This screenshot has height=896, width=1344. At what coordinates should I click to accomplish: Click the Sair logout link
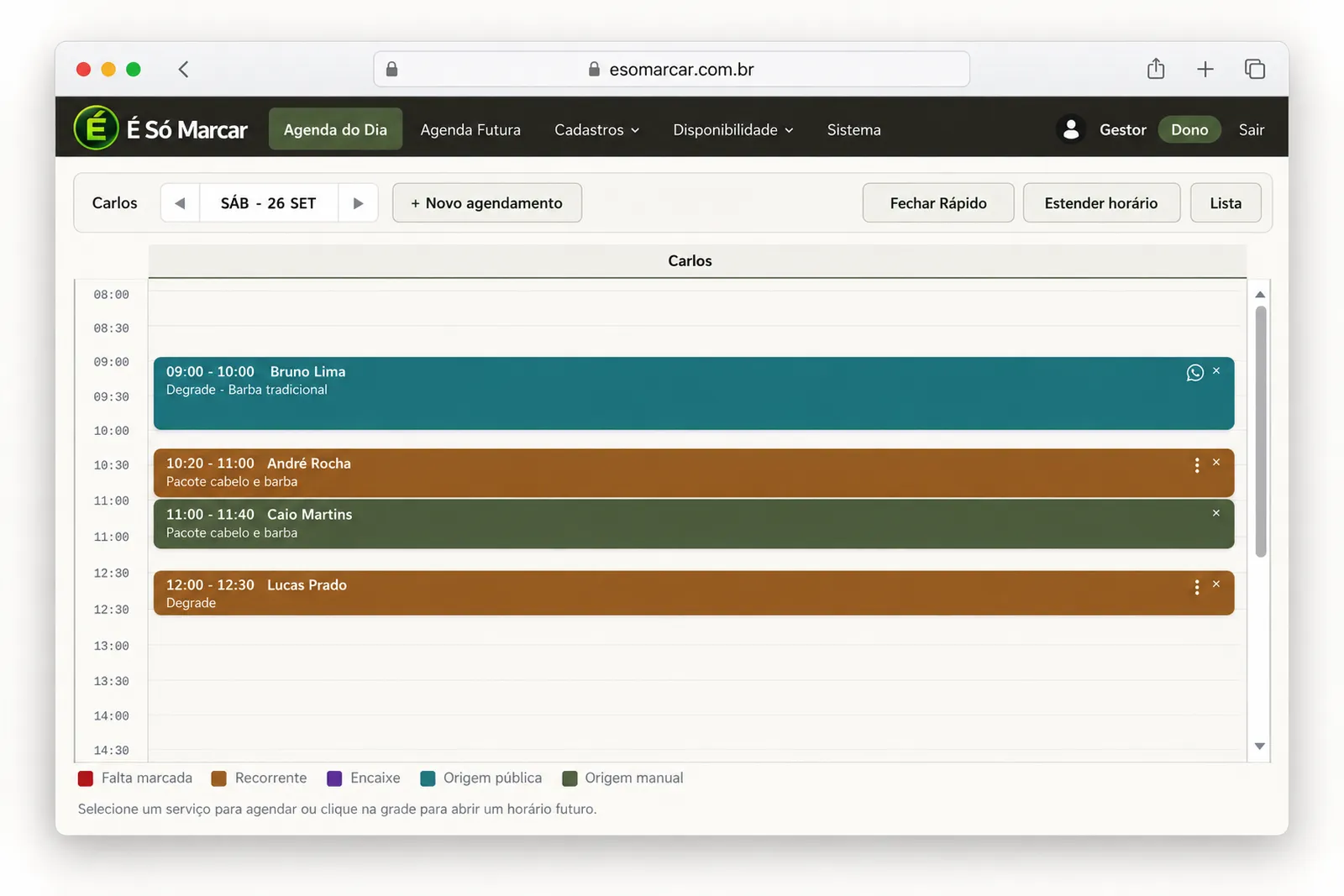pyautogui.click(x=1251, y=130)
